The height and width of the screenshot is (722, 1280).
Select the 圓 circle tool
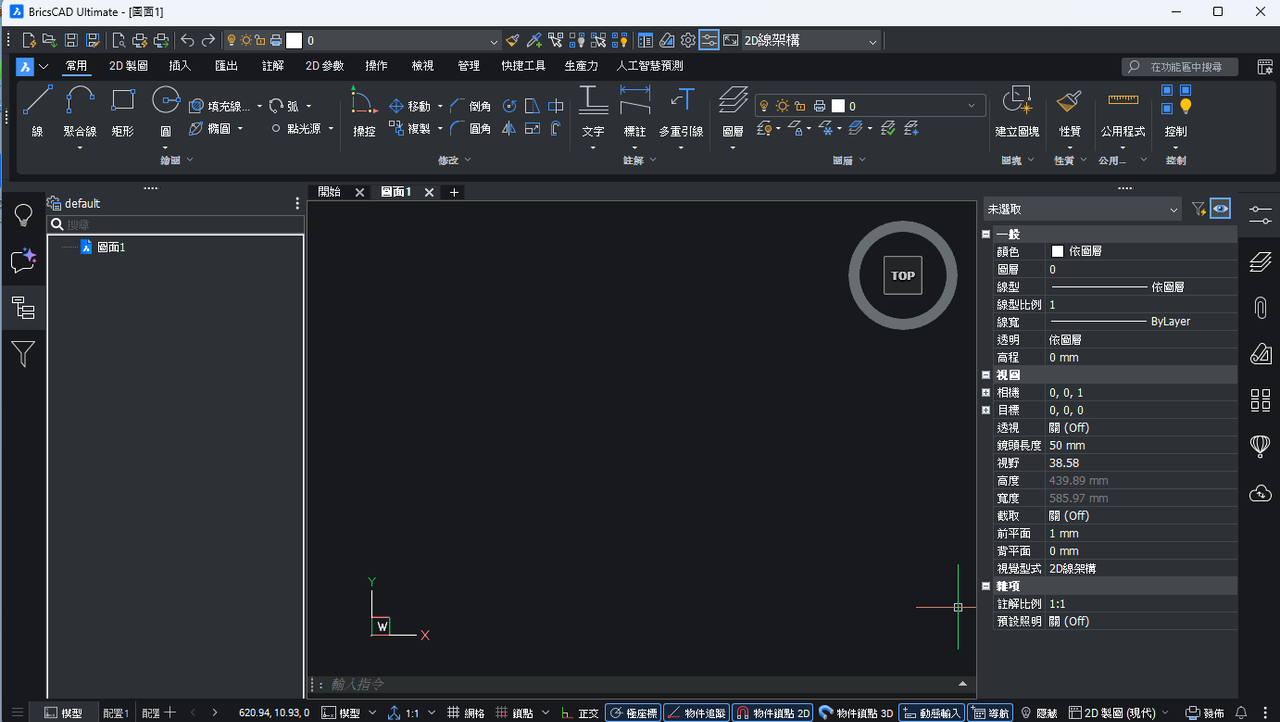point(165,111)
